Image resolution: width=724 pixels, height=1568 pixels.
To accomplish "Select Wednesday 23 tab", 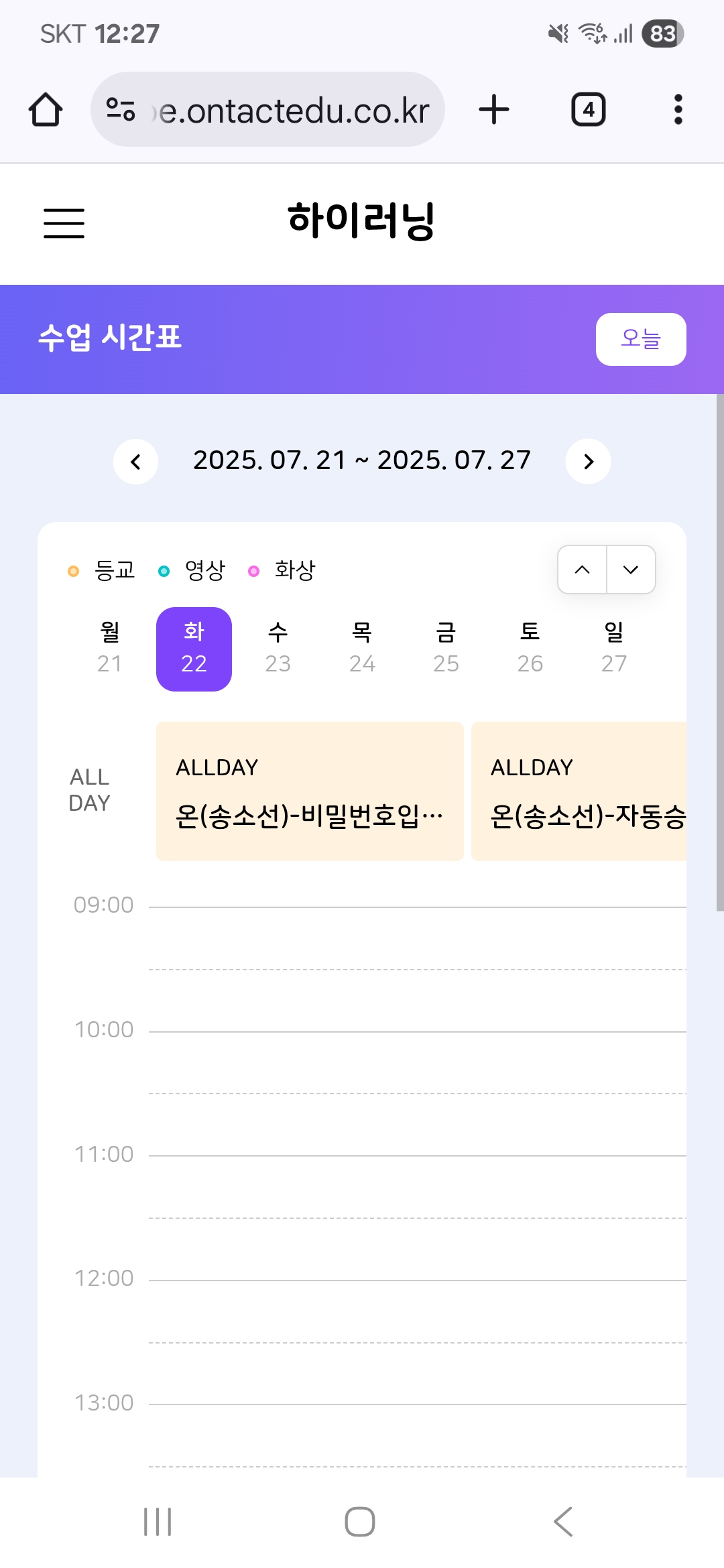I will [x=278, y=649].
